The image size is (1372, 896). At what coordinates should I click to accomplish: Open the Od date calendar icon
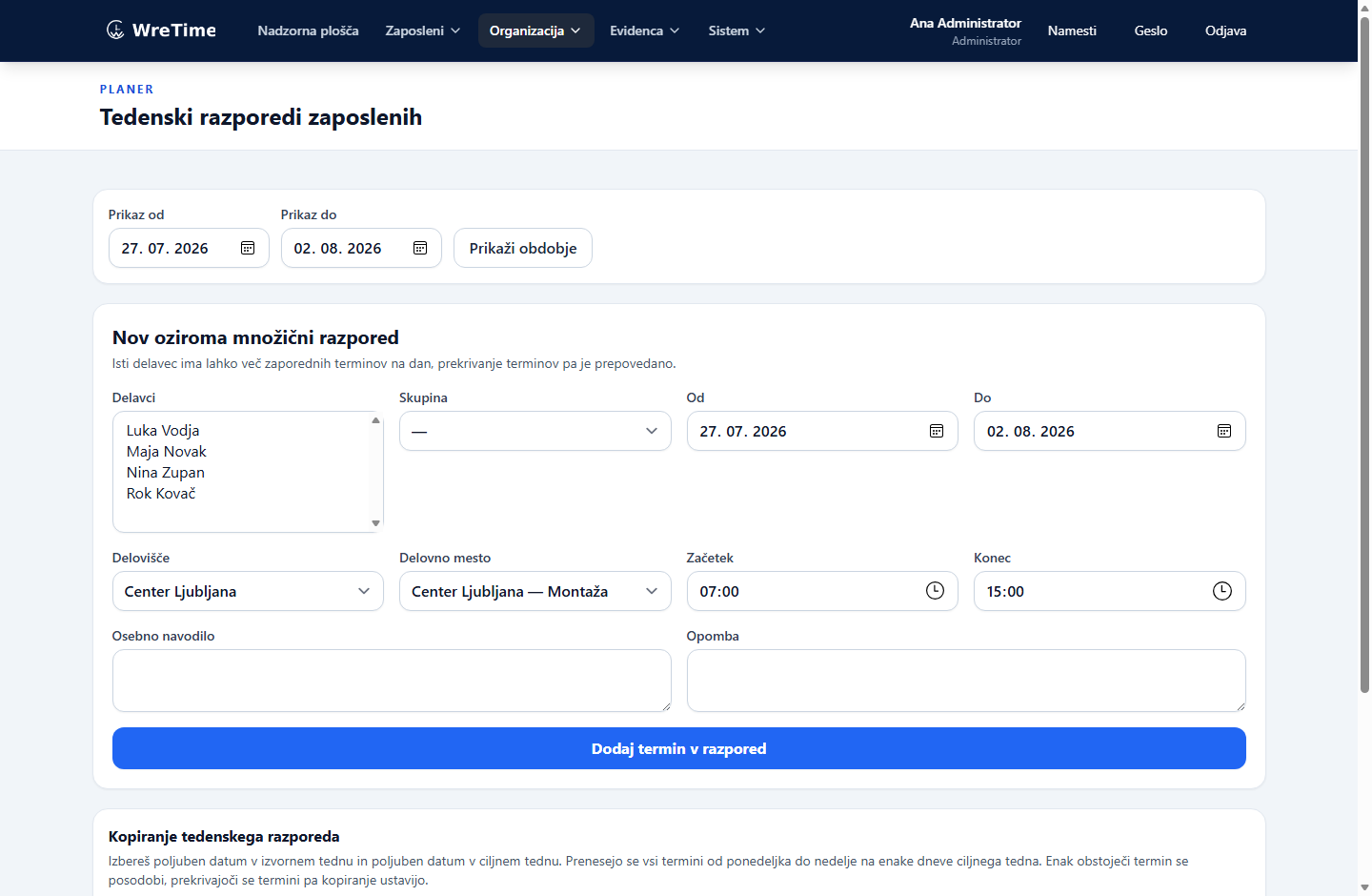pyautogui.click(x=937, y=431)
